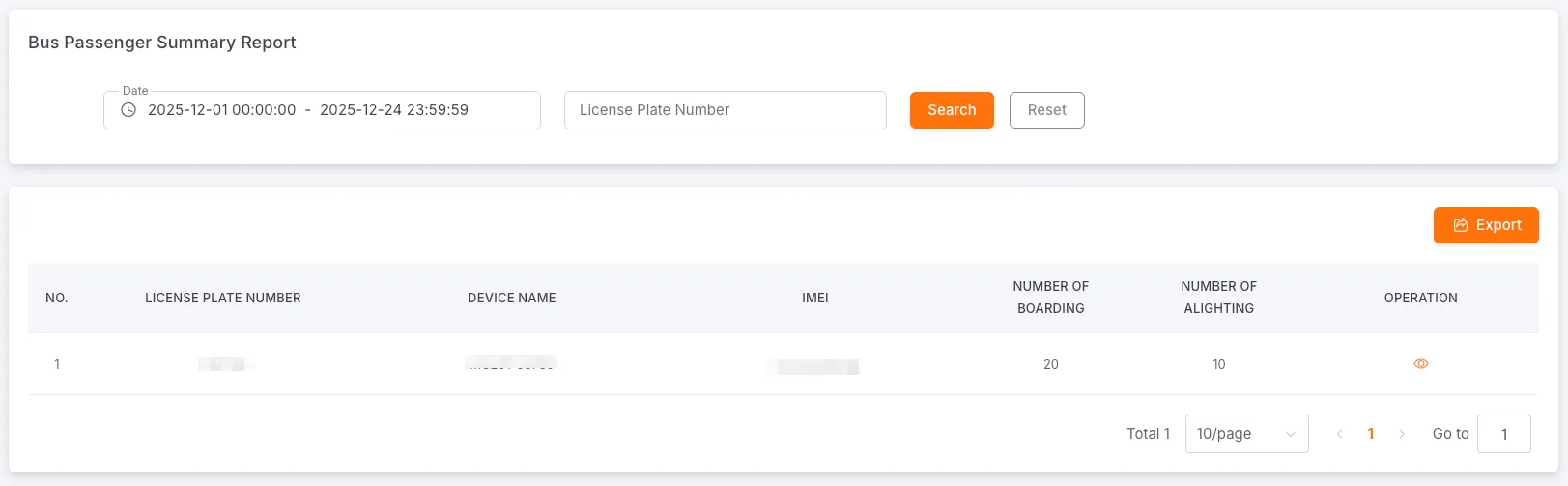The image size is (1568, 486).
Task: Click the DEVICE NAME column header
Action: 512,298
